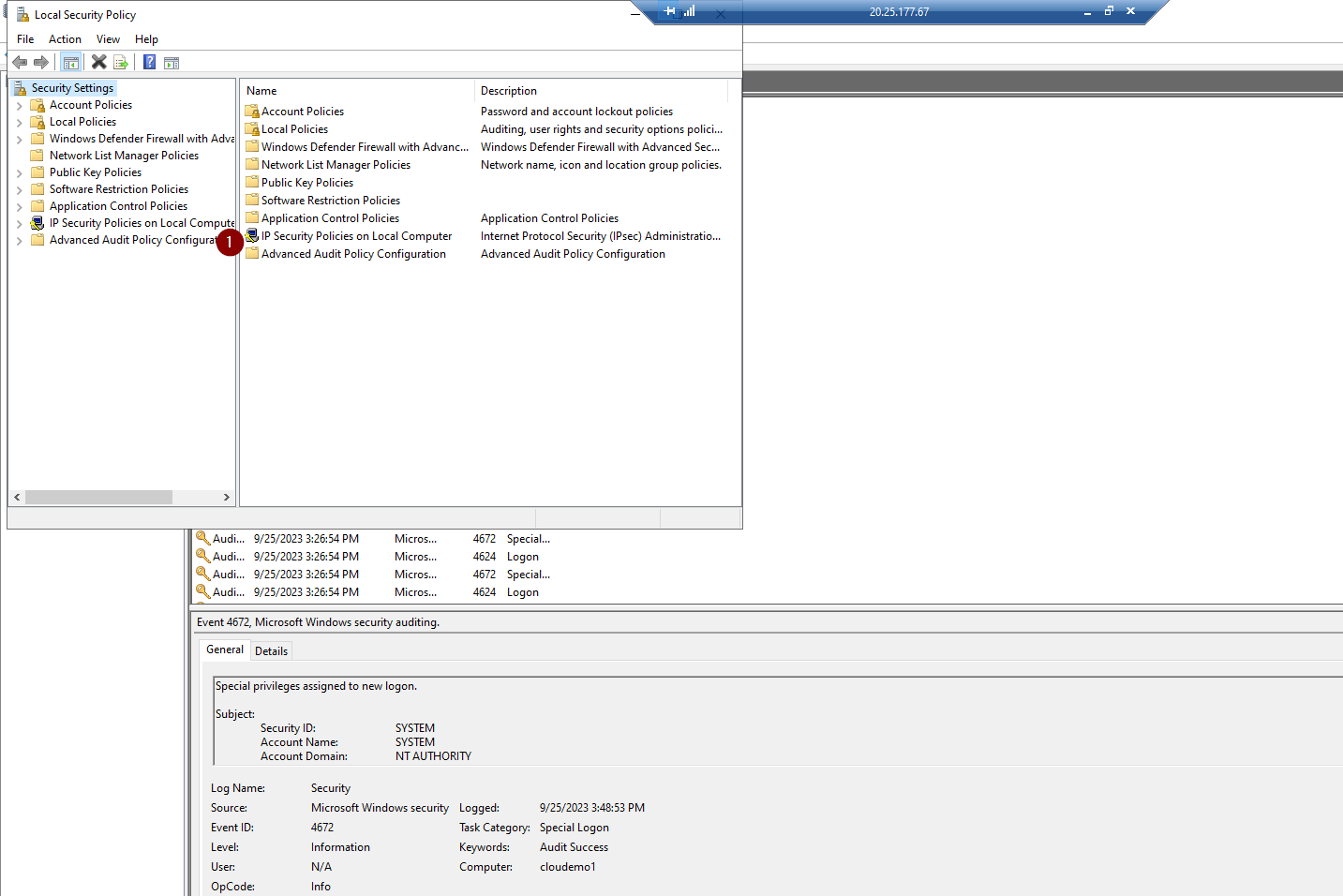Open the Help menu
This screenshot has width=1343, height=896.
click(146, 39)
